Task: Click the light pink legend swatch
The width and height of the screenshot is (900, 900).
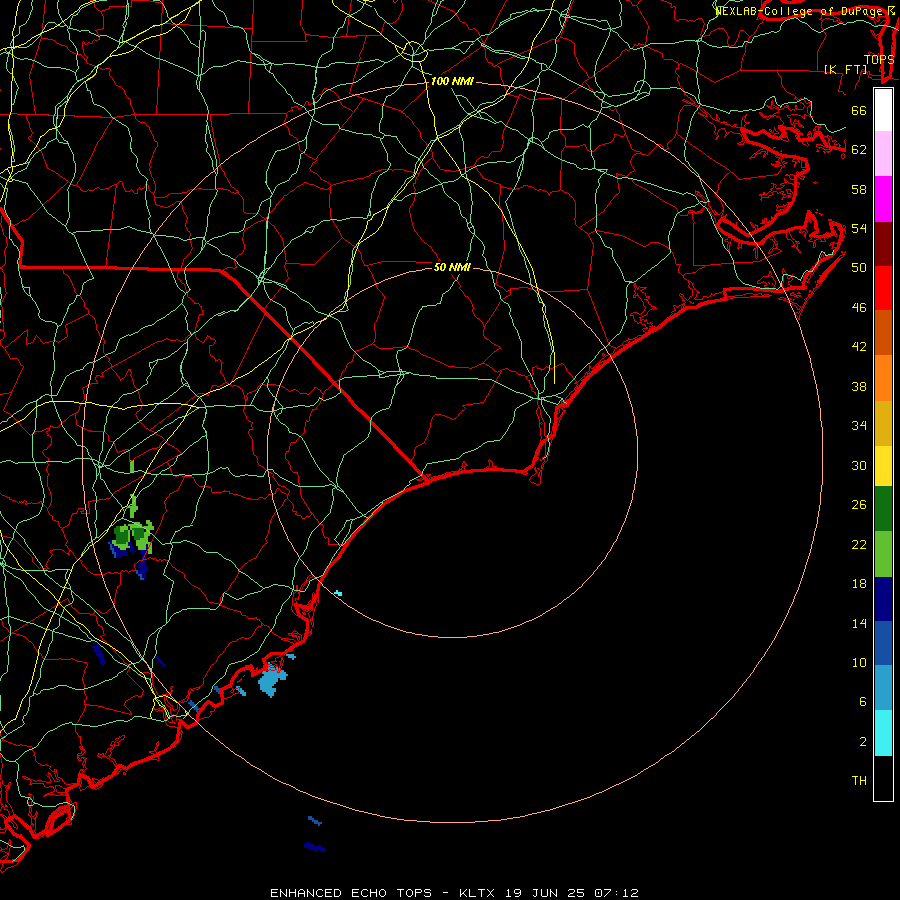Action: tap(883, 154)
